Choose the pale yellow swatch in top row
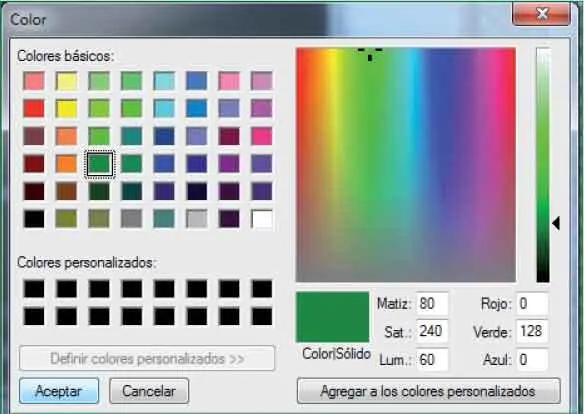 tap(66, 81)
